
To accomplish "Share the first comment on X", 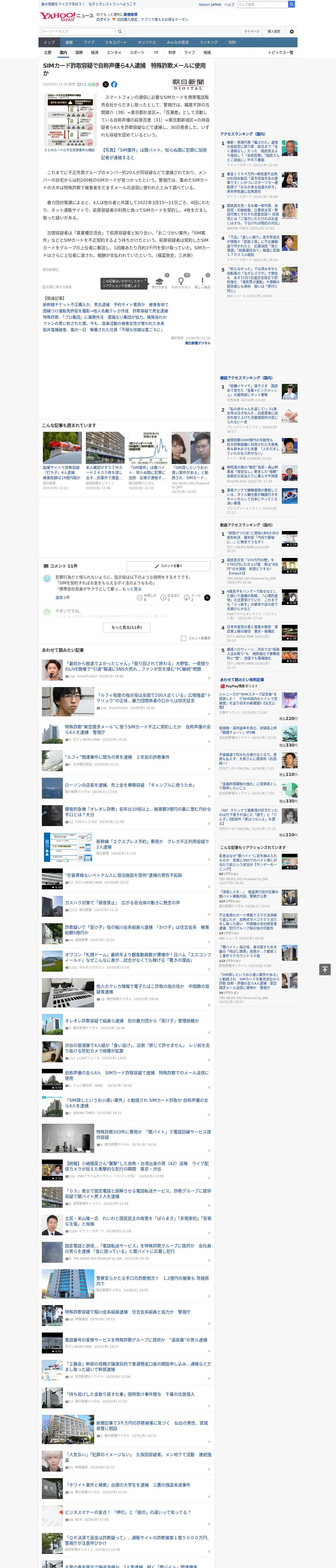I will tap(207, 598).
